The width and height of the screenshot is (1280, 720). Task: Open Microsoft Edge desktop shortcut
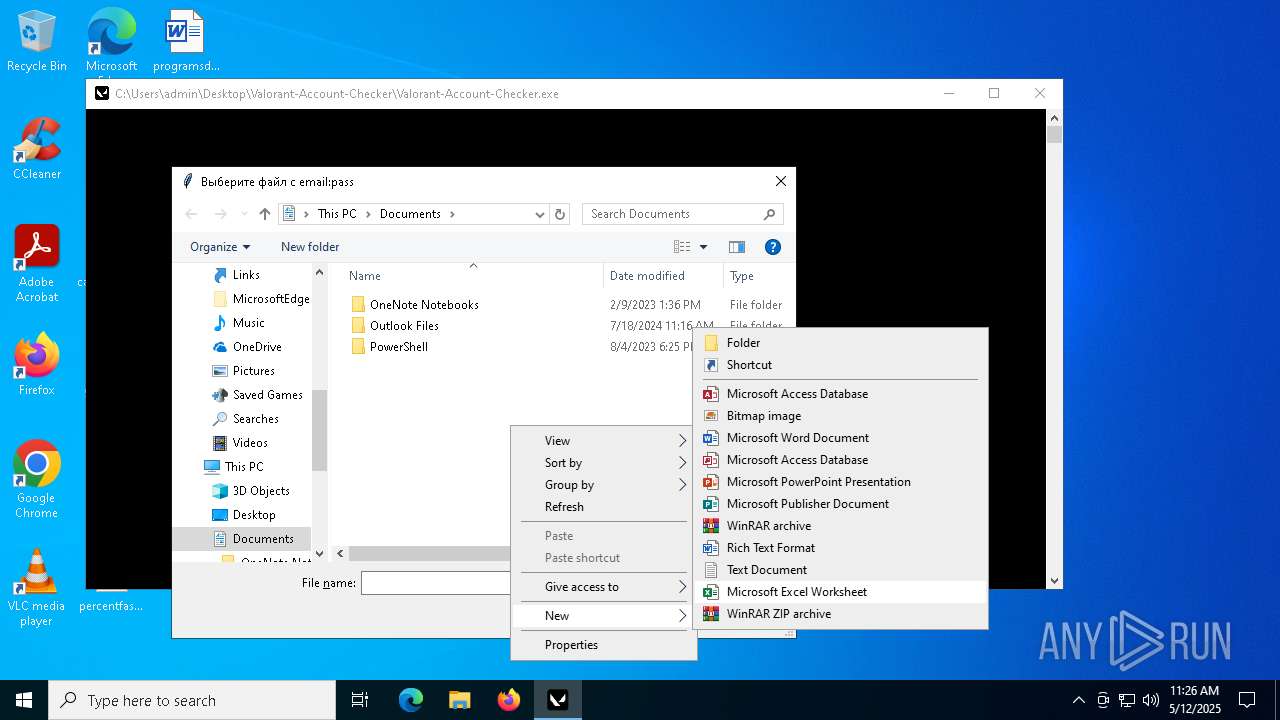pyautogui.click(x=111, y=41)
